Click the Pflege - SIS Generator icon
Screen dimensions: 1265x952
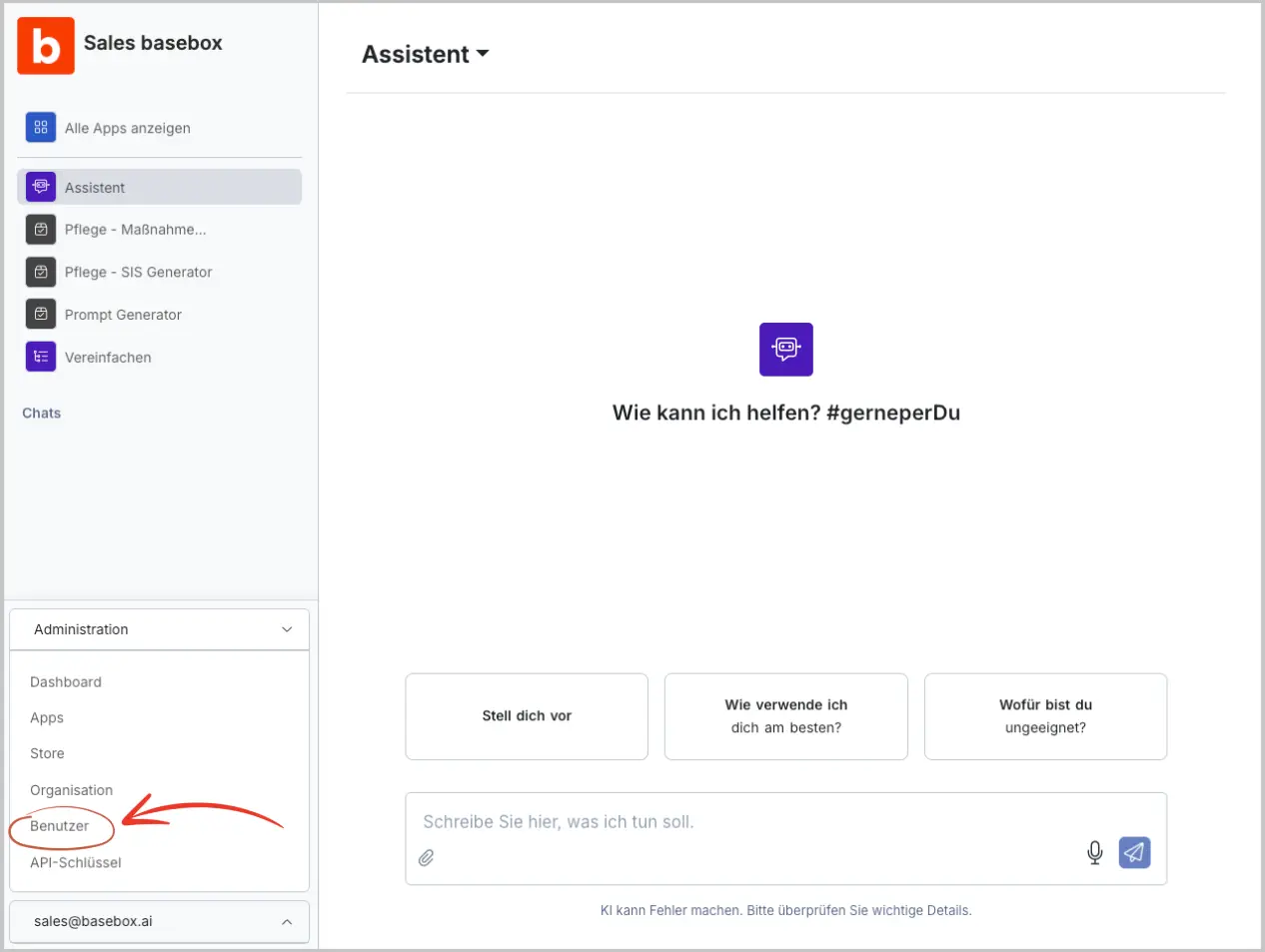click(x=41, y=272)
